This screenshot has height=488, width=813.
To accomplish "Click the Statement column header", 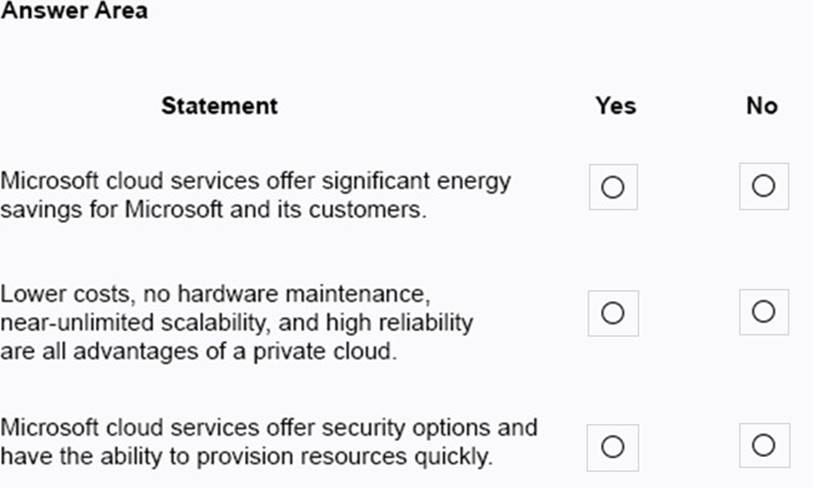I will click(x=219, y=105).
